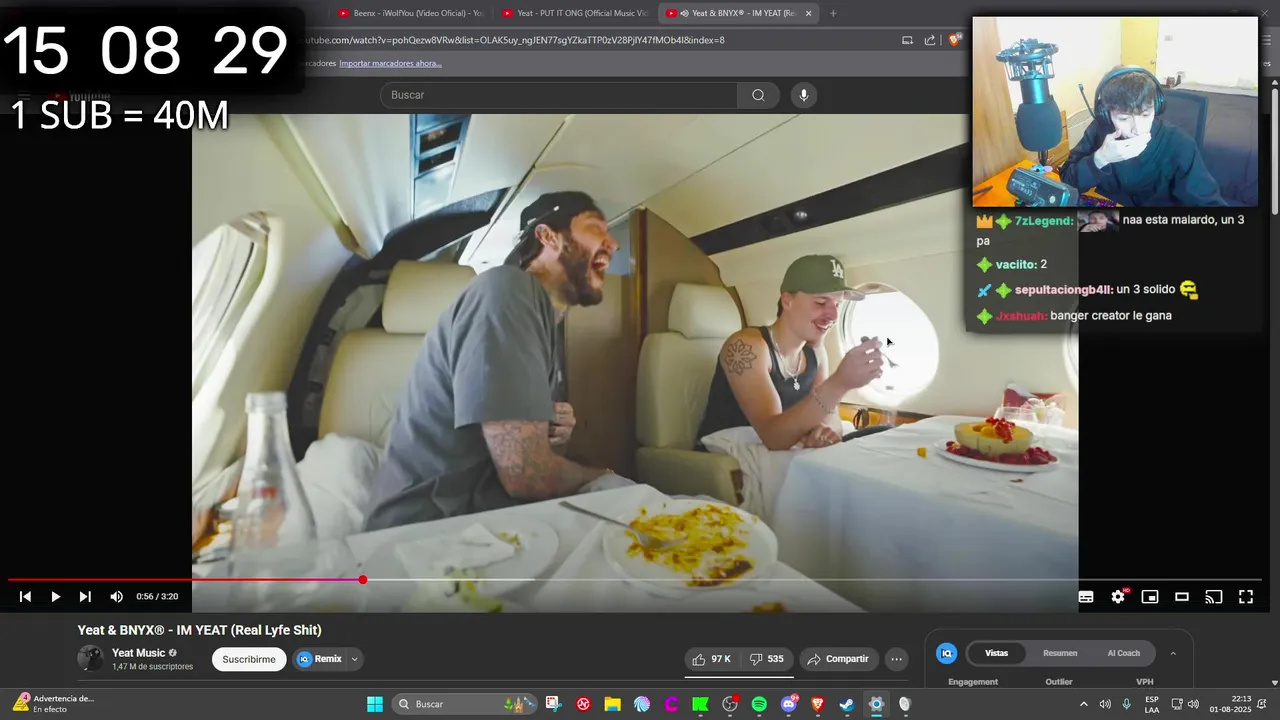Open the more actions ellipsis menu
Viewport: 1280px width, 720px height.
pyautogui.click(x=897, y=659)
